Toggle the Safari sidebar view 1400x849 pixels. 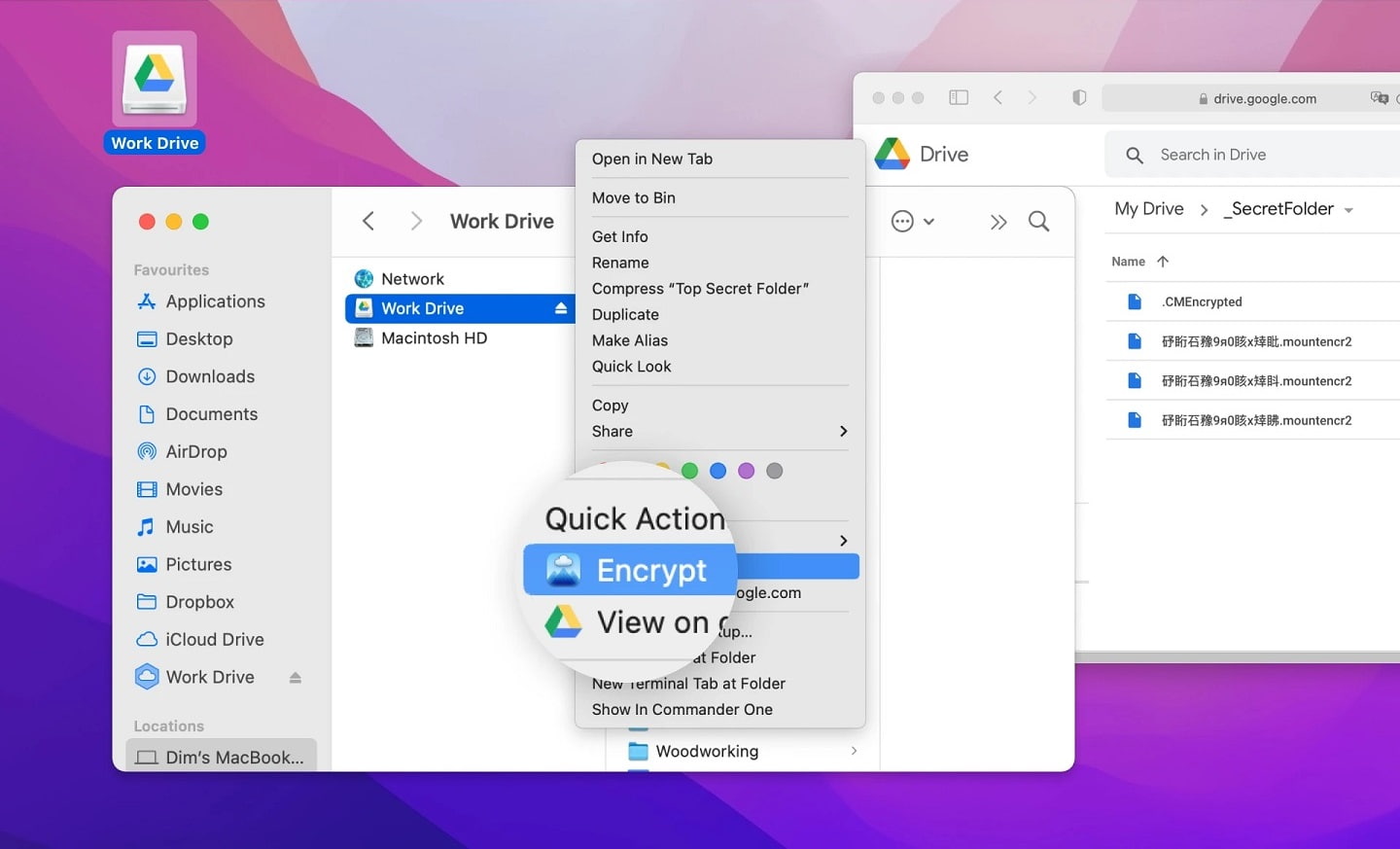pyautogui.click(x=958, y=97)
